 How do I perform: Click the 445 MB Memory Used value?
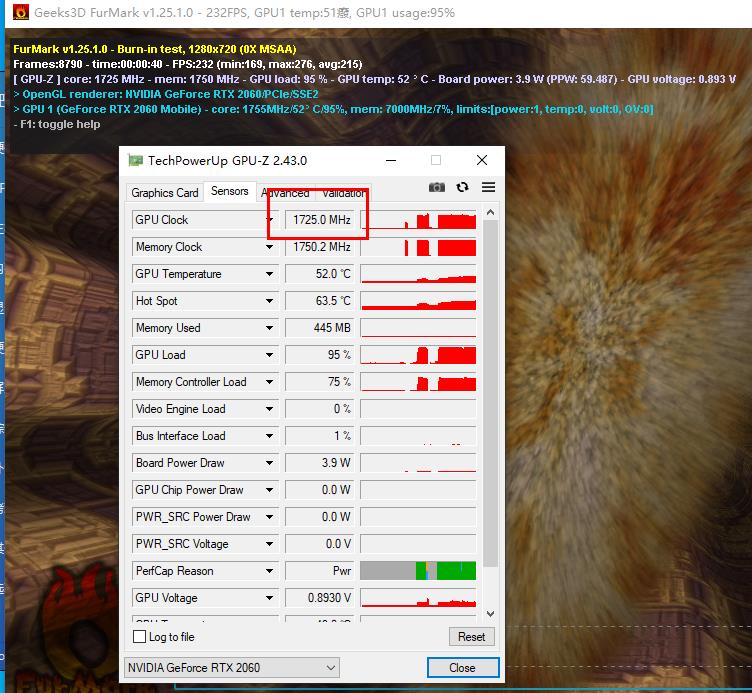pos(319,328)
